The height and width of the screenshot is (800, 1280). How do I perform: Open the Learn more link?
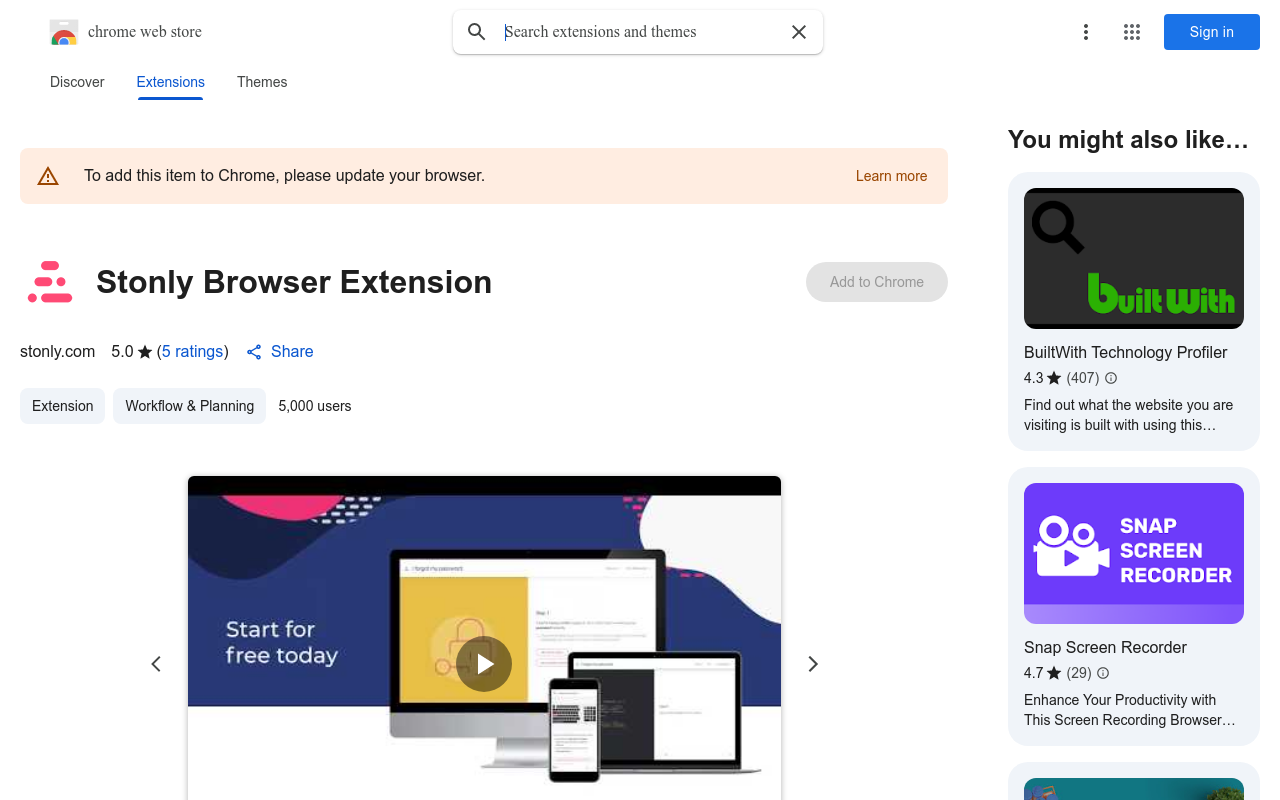point(891,176)
